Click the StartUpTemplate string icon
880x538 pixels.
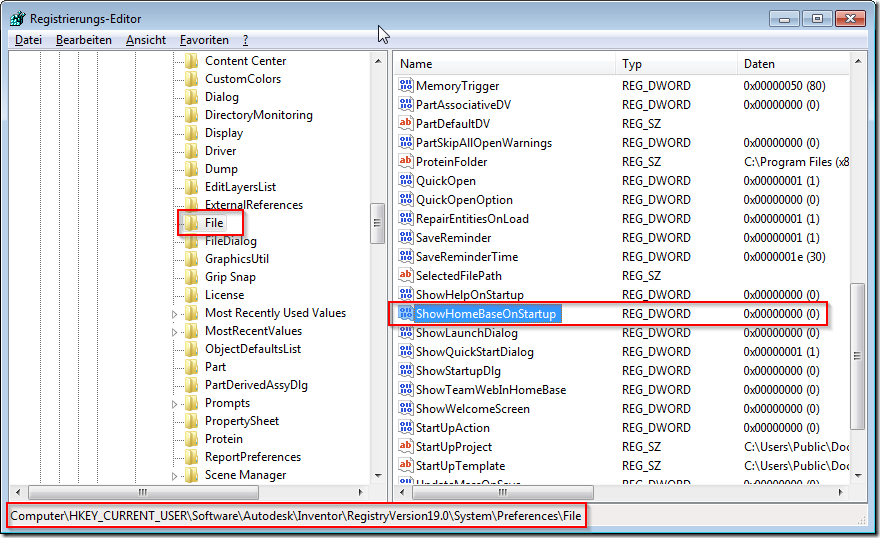(405, 466)
